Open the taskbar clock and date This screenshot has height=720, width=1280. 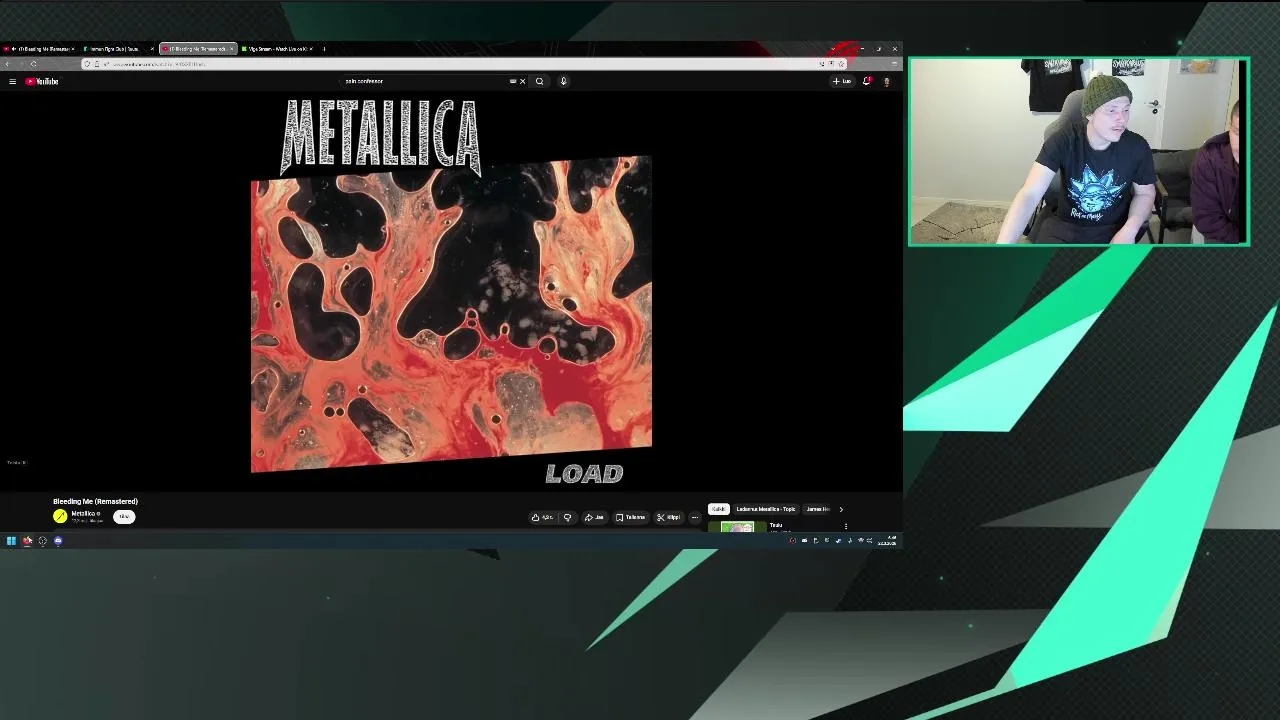pos(888,541)
